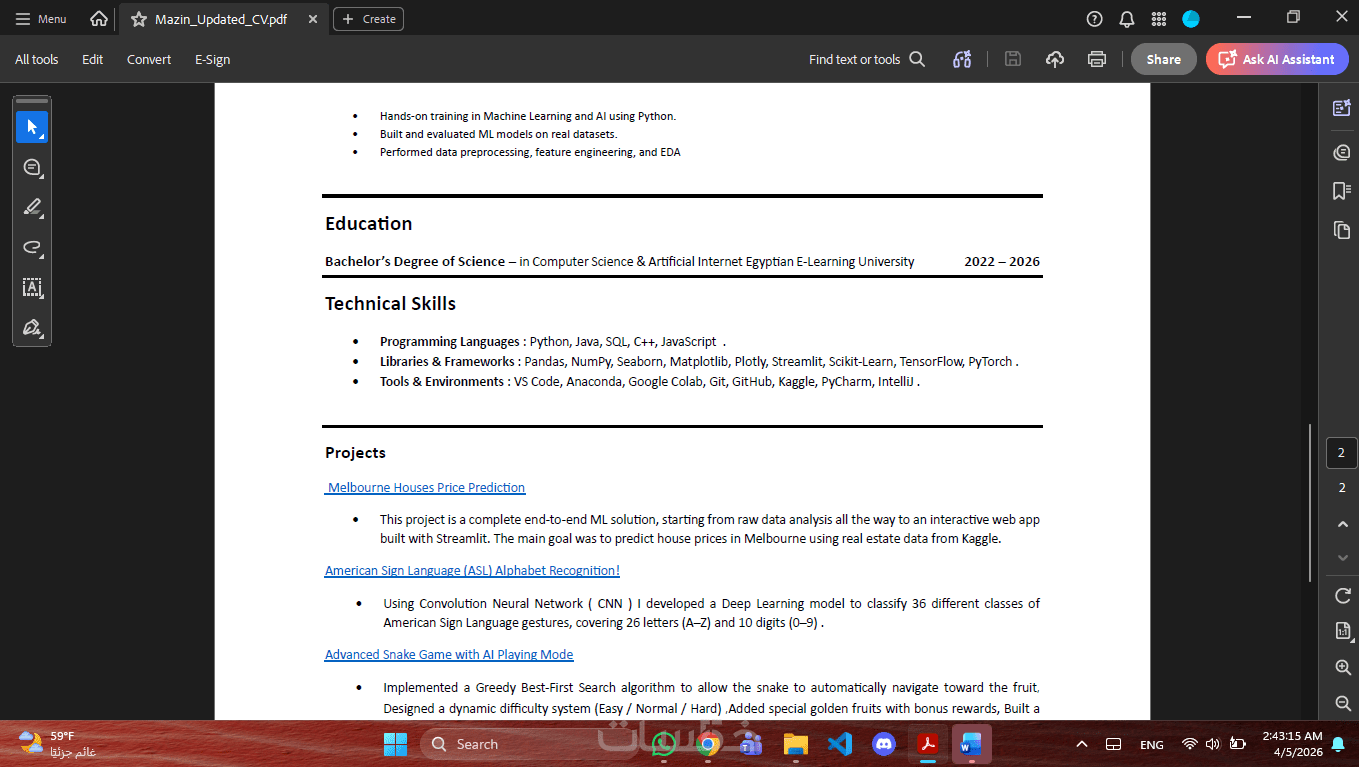Click the "Projects" heading text
This screenshot has height=767, width=1359.
click(355, 453)
